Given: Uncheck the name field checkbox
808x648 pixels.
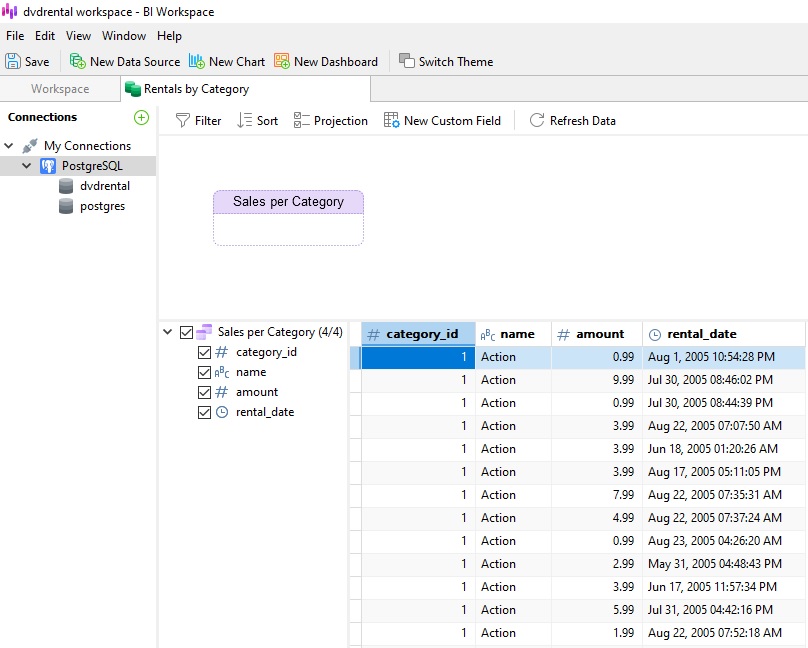Looking at the screenshot, I should tap(205, 372).
